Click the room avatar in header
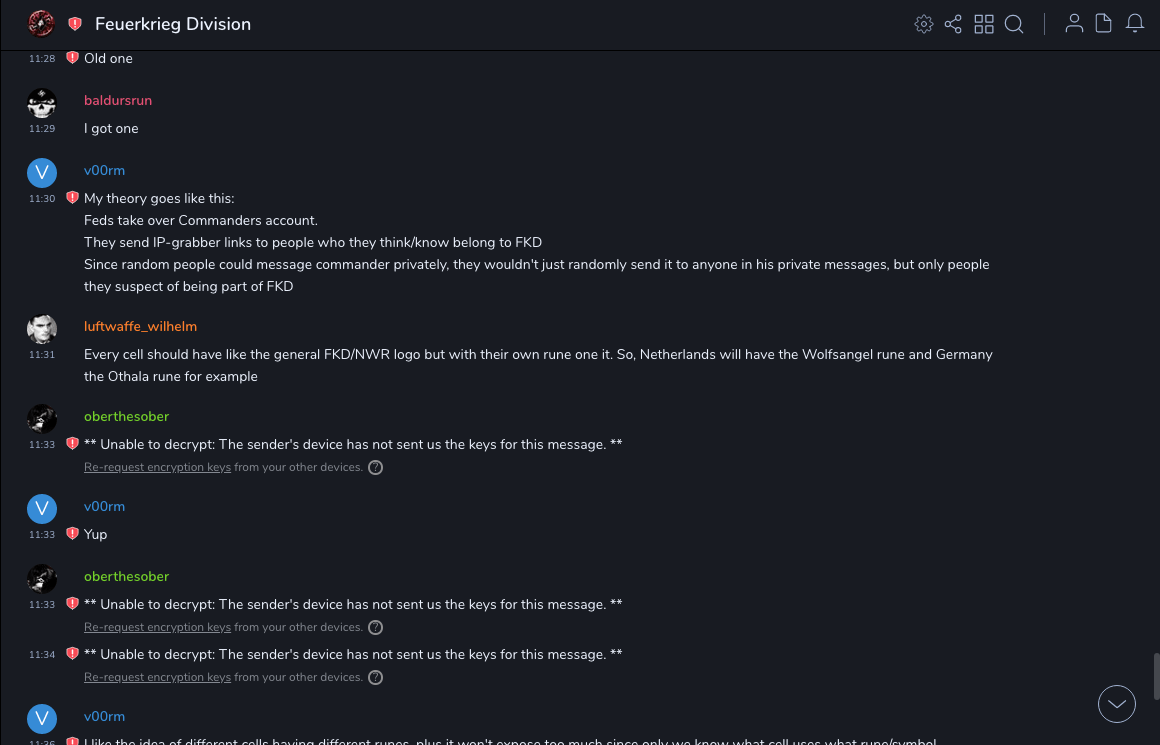The height and width of the screenshot is (745, 1160). point(41,23)
